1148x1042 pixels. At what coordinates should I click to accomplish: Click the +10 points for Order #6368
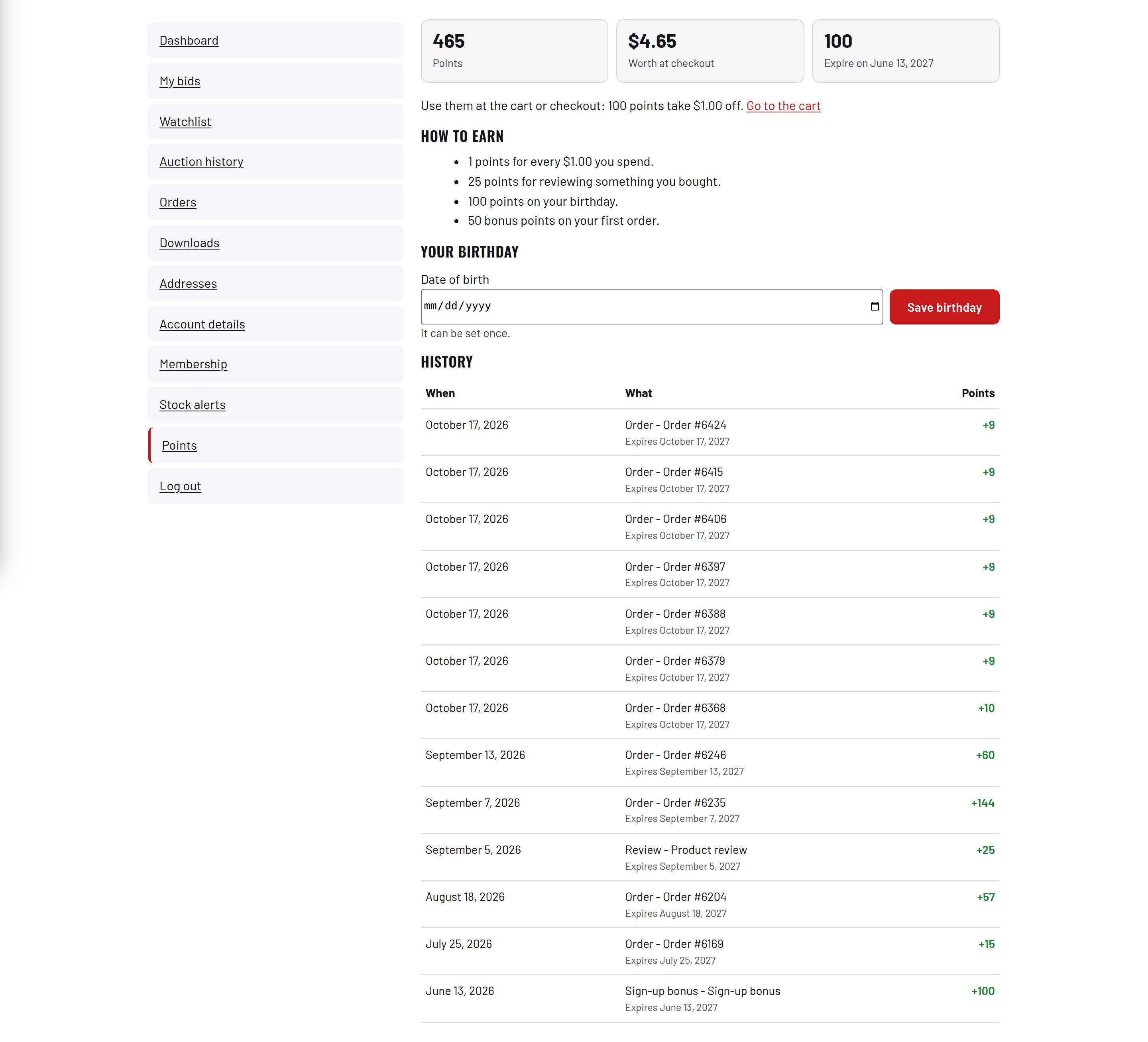[x=986, y=708]
